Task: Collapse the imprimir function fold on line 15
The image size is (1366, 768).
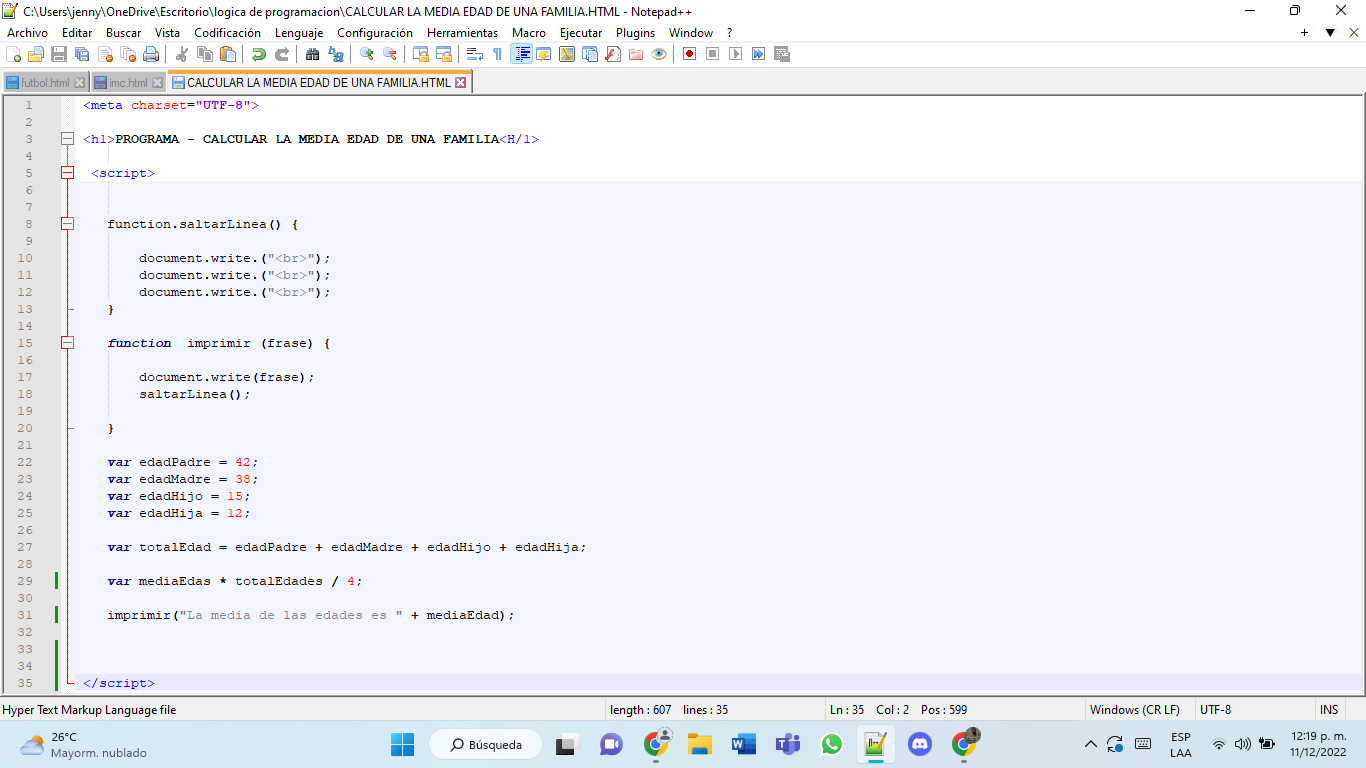Action: [67, 343]
